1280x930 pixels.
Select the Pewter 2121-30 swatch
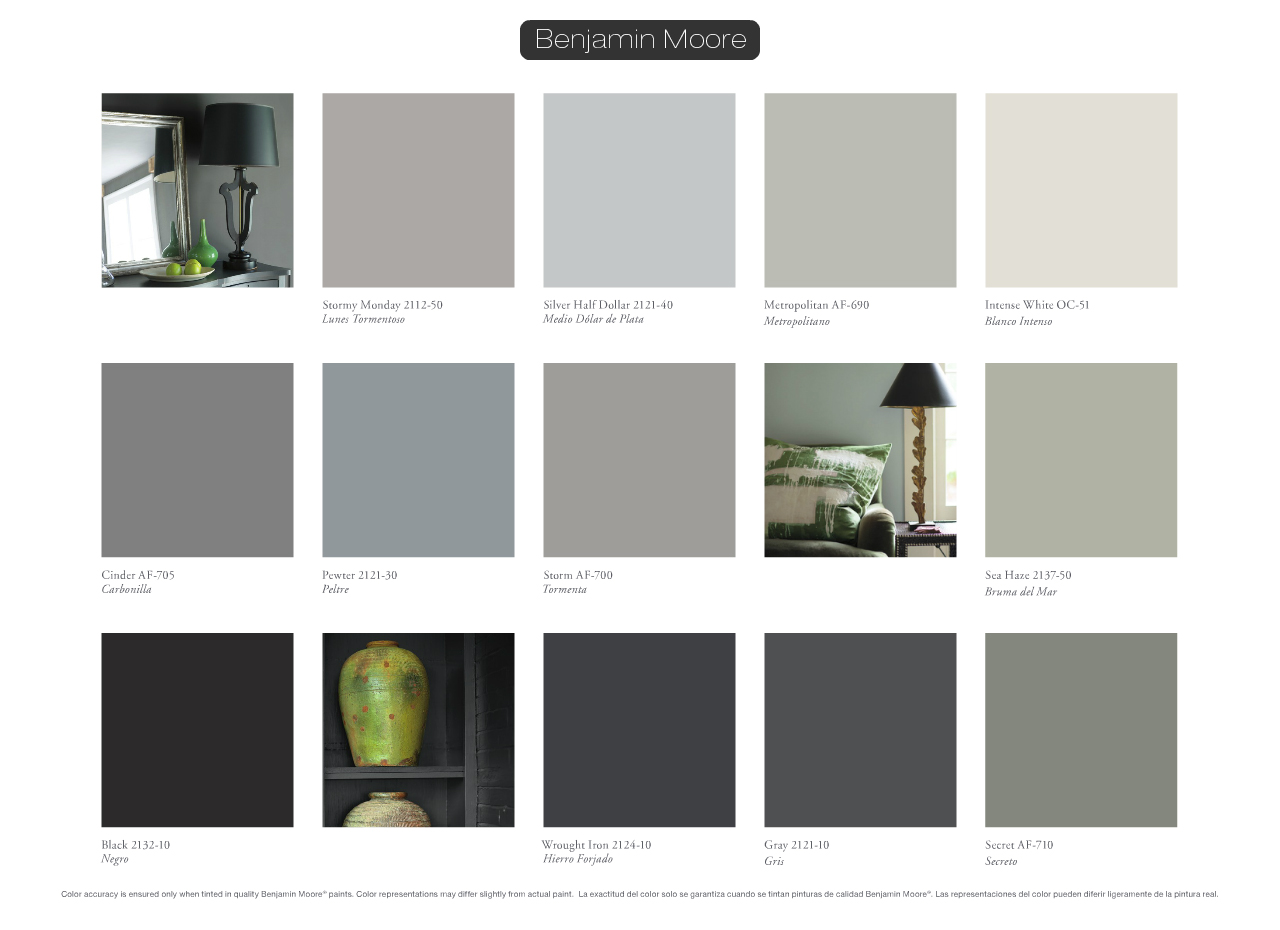pyautogui.click(x=418, y=460)
